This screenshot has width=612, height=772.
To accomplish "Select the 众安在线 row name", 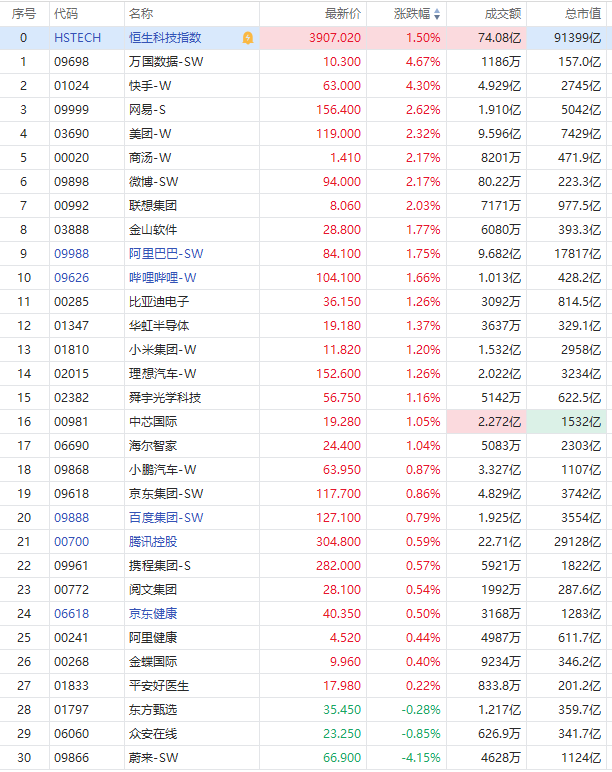I will pyautogui.click(x=153, y=734).
